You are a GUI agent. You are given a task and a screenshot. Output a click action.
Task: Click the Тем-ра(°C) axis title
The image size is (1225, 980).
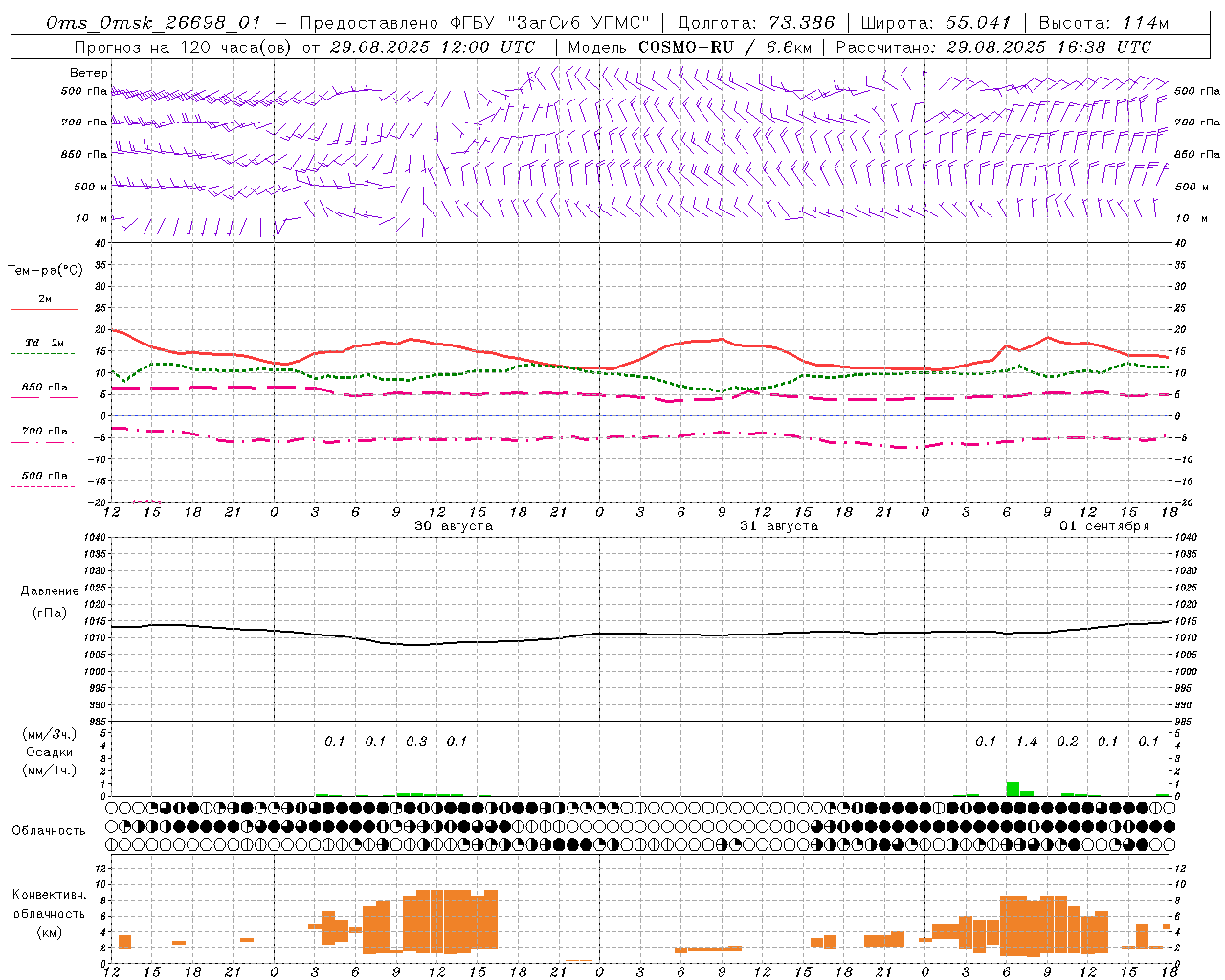(45, 271)
